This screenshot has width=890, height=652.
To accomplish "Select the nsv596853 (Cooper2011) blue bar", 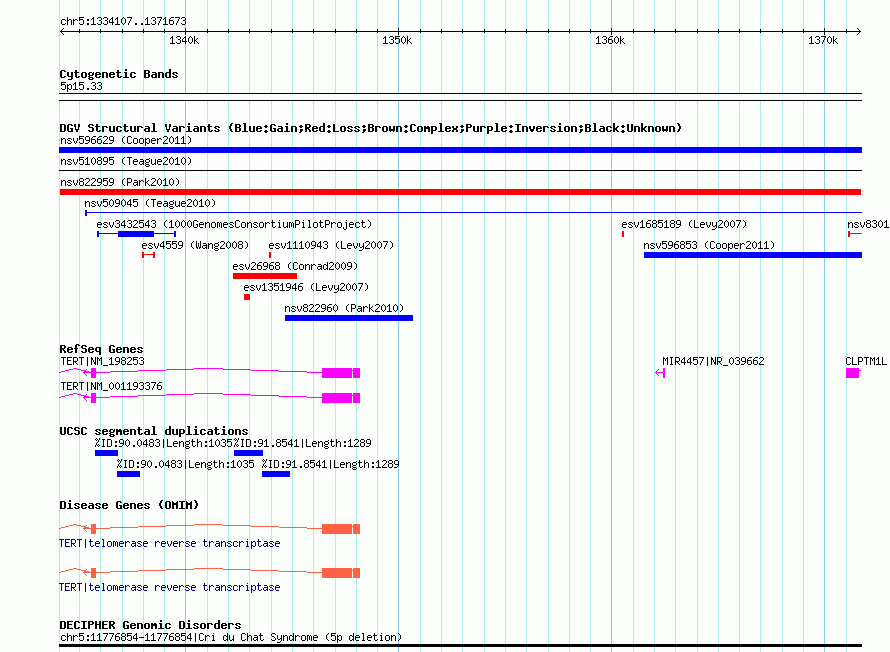I will click(x=753, y=255).
